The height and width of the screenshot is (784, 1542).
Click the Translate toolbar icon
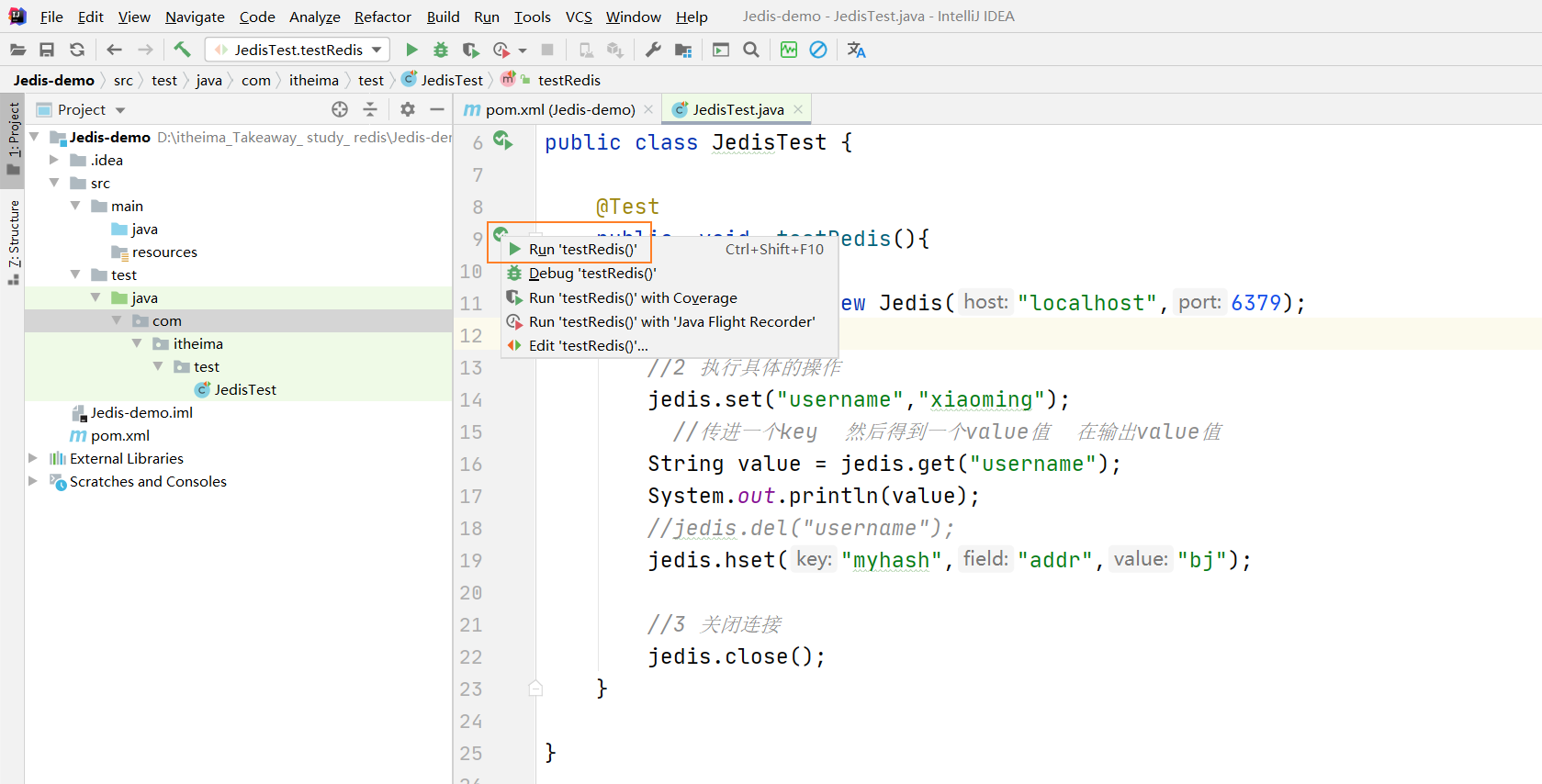pyautogui.click(x=856, y=50)
